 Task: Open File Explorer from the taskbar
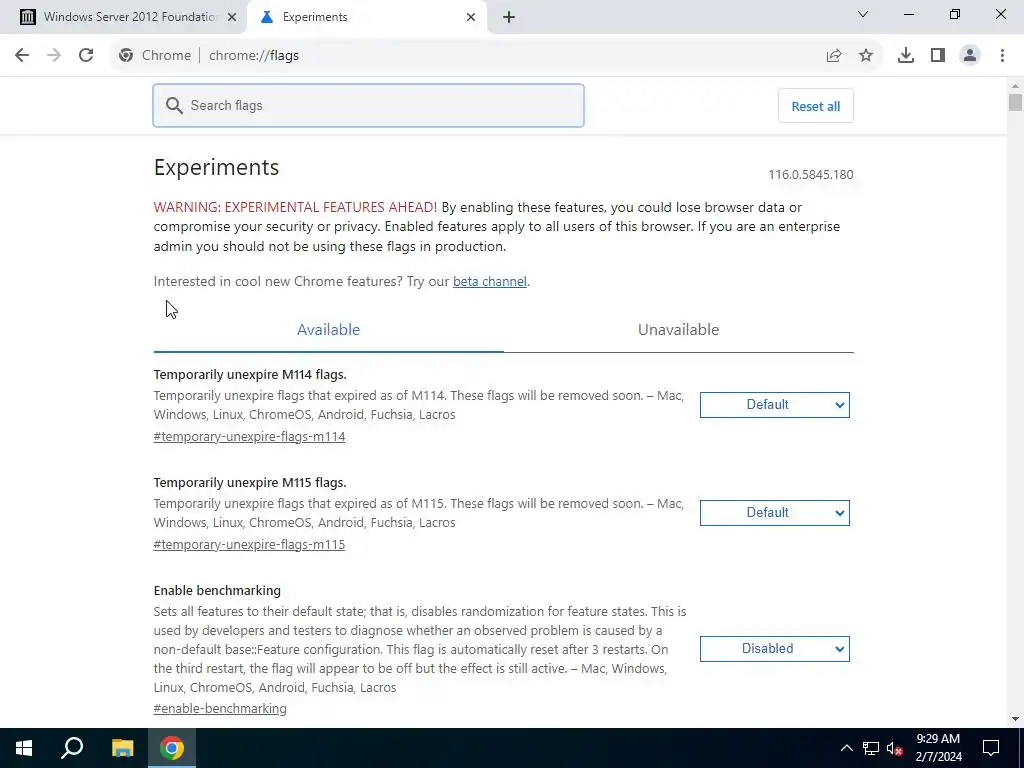point(122,748)
